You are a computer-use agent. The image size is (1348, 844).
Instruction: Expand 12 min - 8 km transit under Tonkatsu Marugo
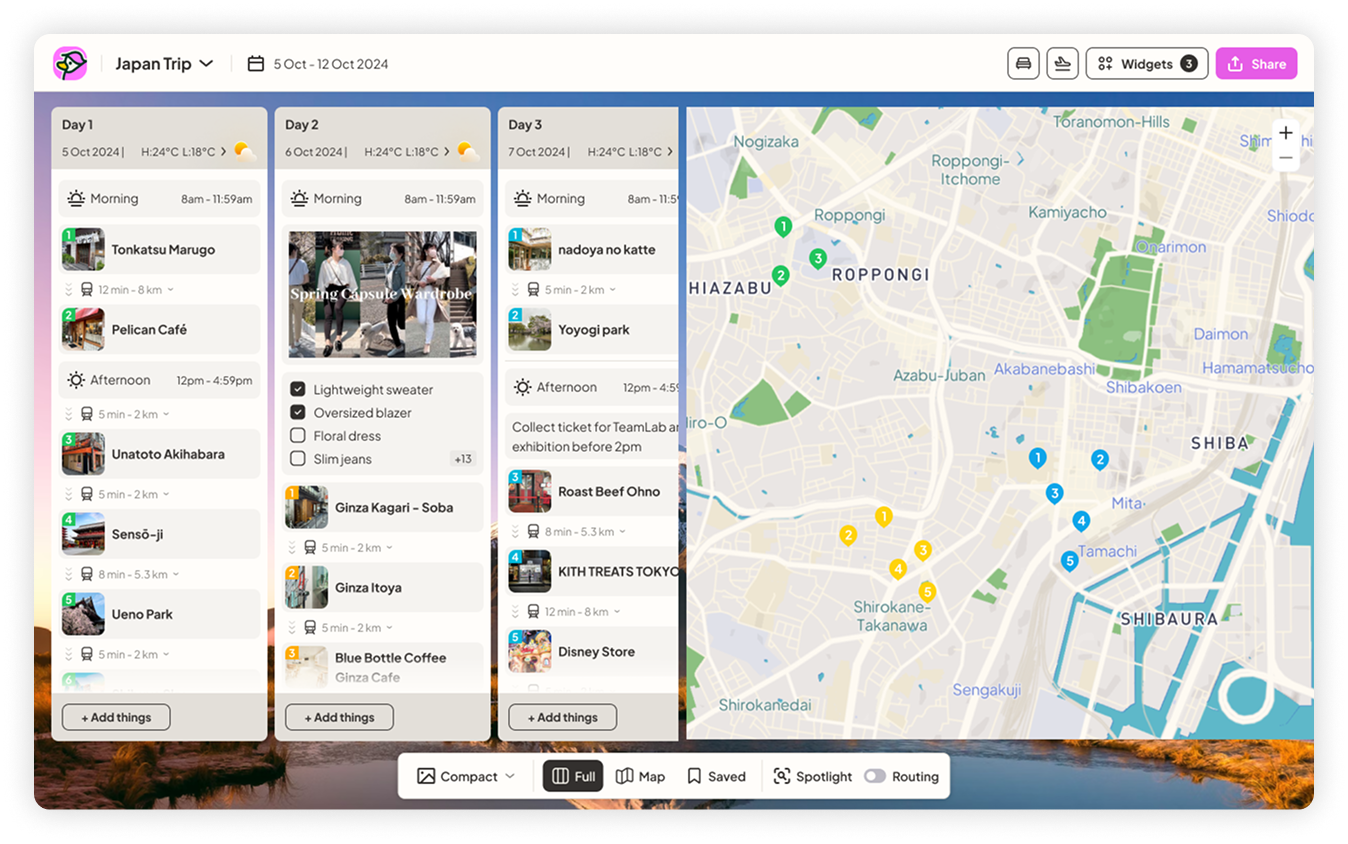[171, 290]
